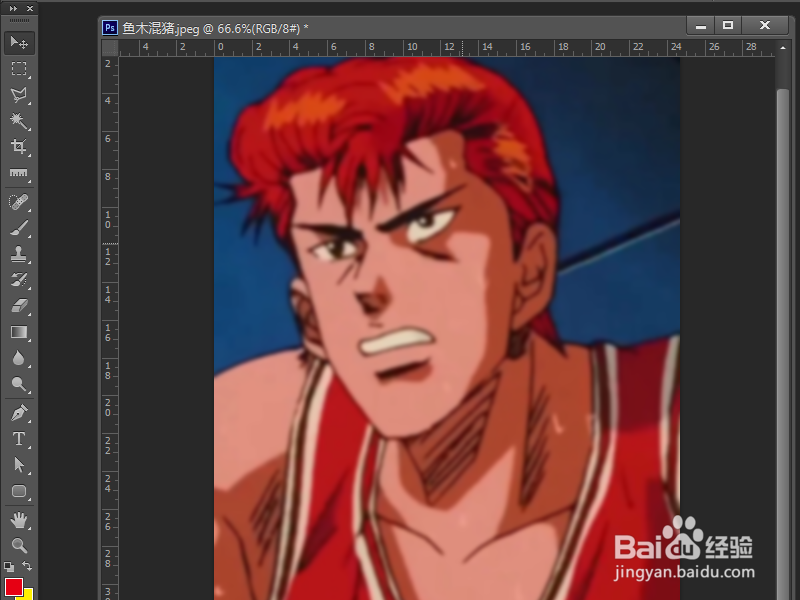The image size is (800, 600).
Task: Maximize the document window
Action: point(728,26)
